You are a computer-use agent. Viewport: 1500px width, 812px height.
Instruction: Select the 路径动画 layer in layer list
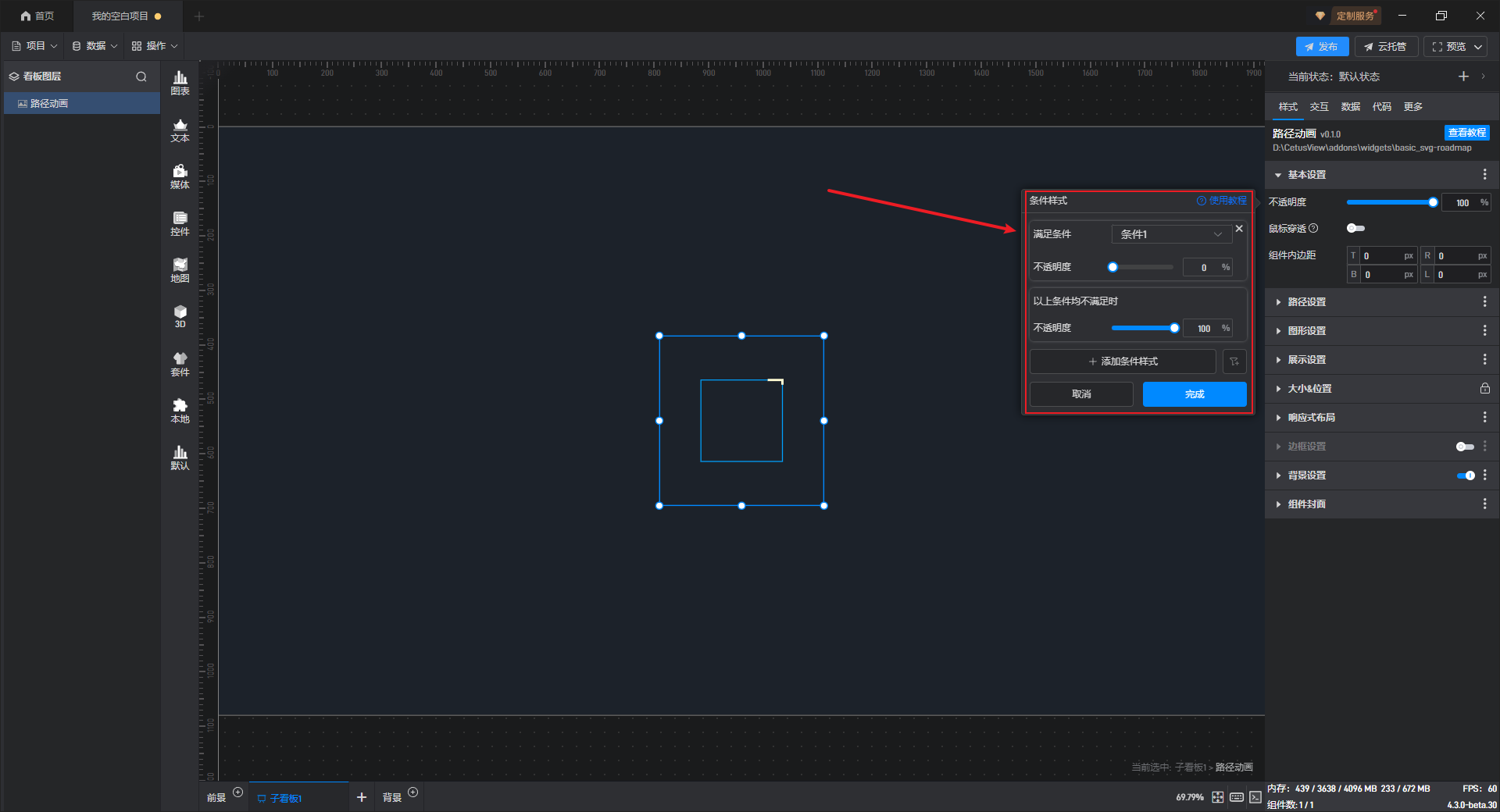tap(49, 104)
